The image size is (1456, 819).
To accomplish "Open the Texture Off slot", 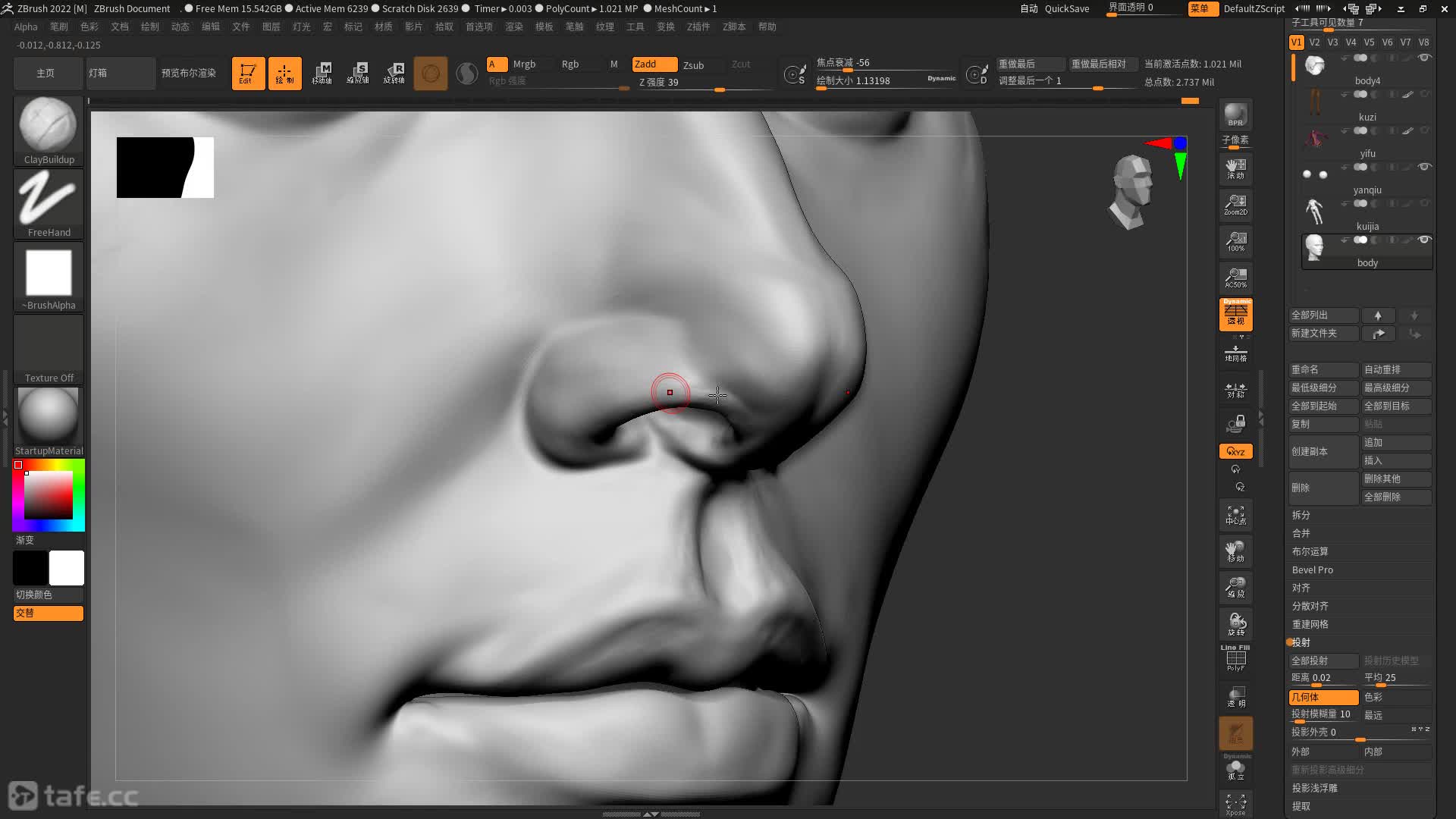I will click(x=49, y=349).
